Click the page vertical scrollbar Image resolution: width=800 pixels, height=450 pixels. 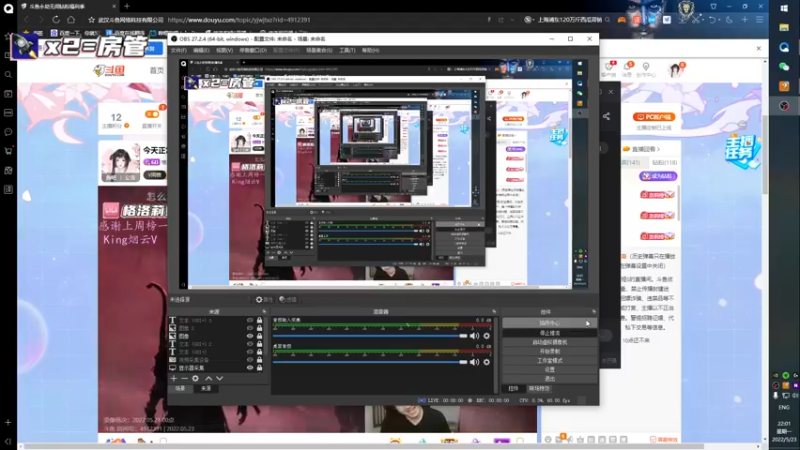click(x=765, y=153)
